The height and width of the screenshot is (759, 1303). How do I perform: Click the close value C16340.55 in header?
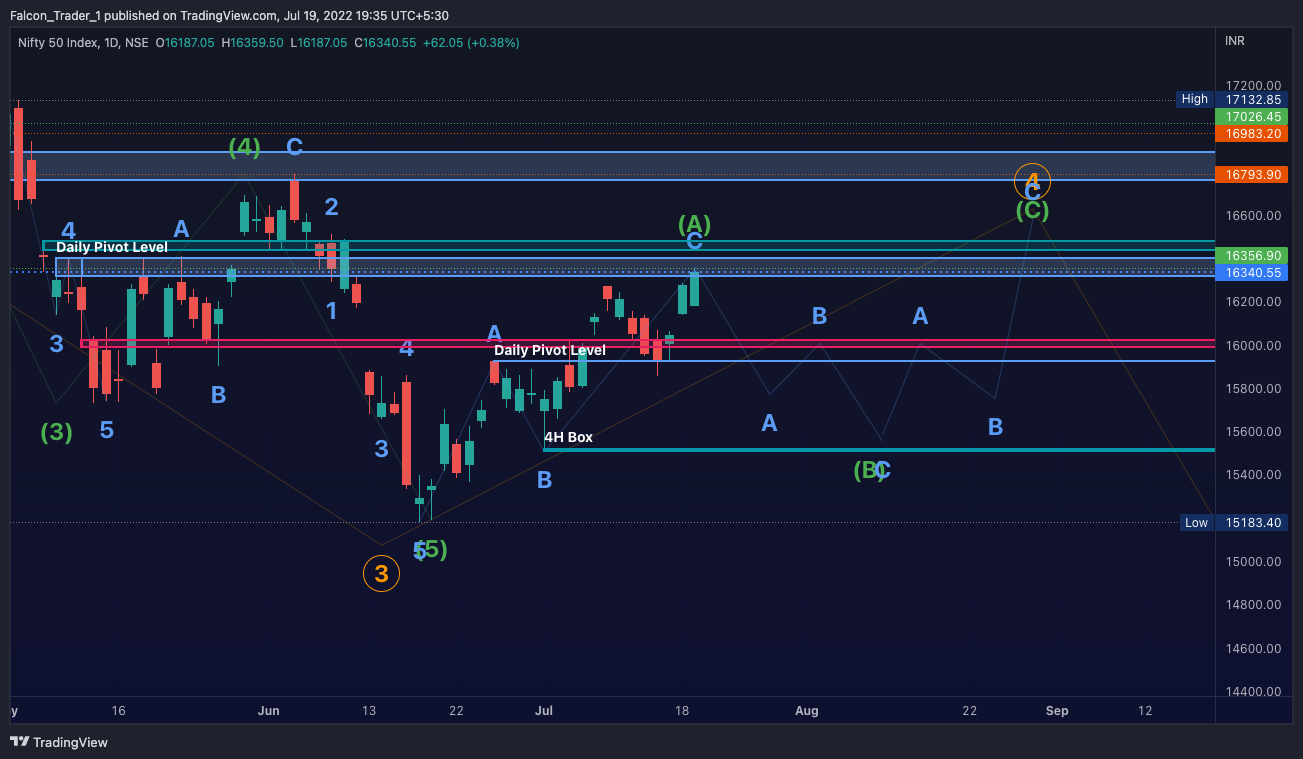(385, 43)
